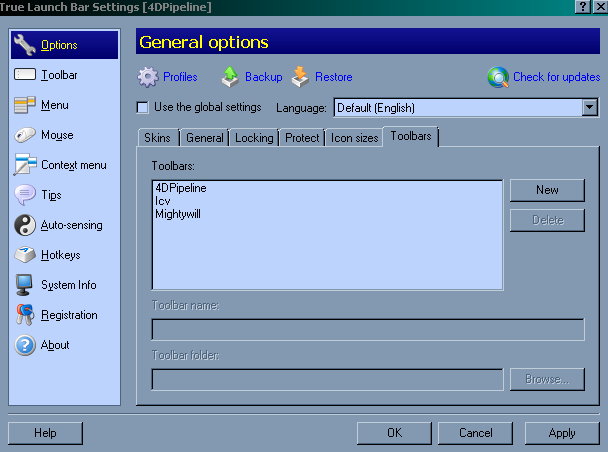Click the Hotkeys keyboard key icon
The image size is (608, 452).
25,255
